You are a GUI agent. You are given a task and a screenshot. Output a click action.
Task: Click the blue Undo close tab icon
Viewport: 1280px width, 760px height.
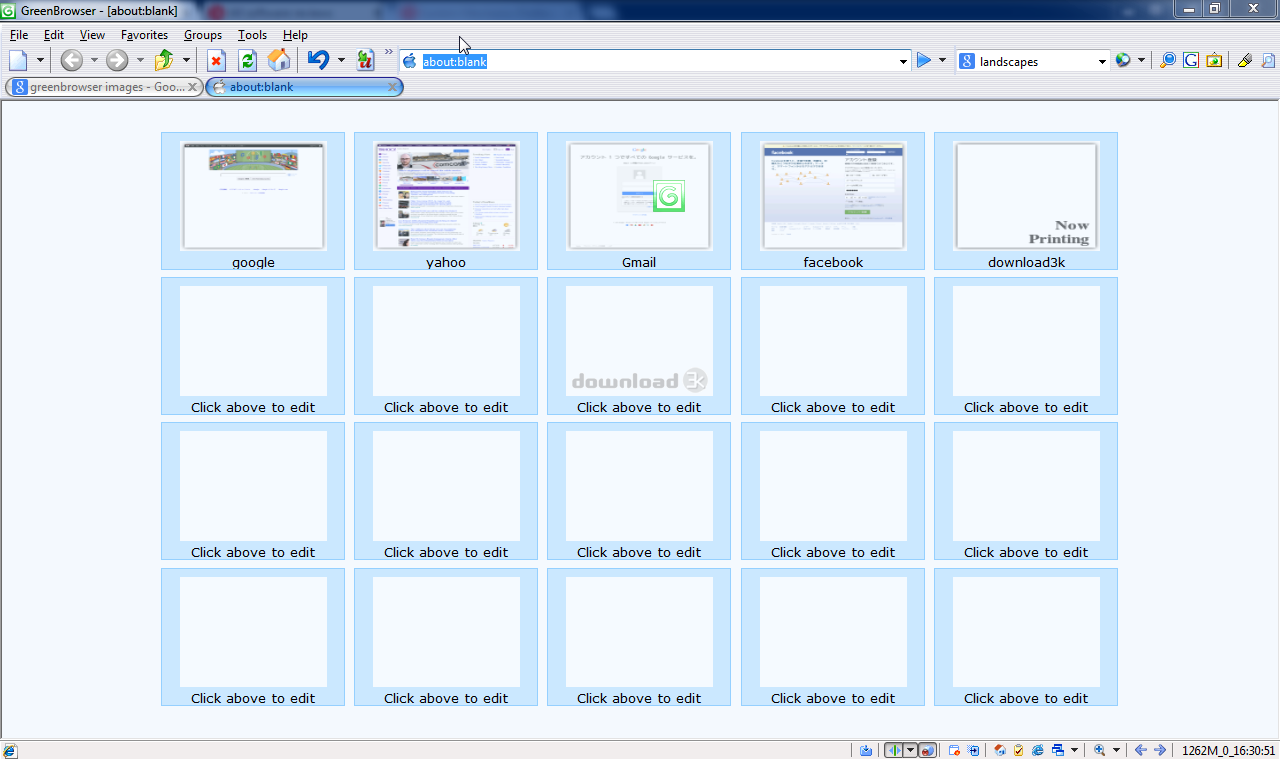318,61
